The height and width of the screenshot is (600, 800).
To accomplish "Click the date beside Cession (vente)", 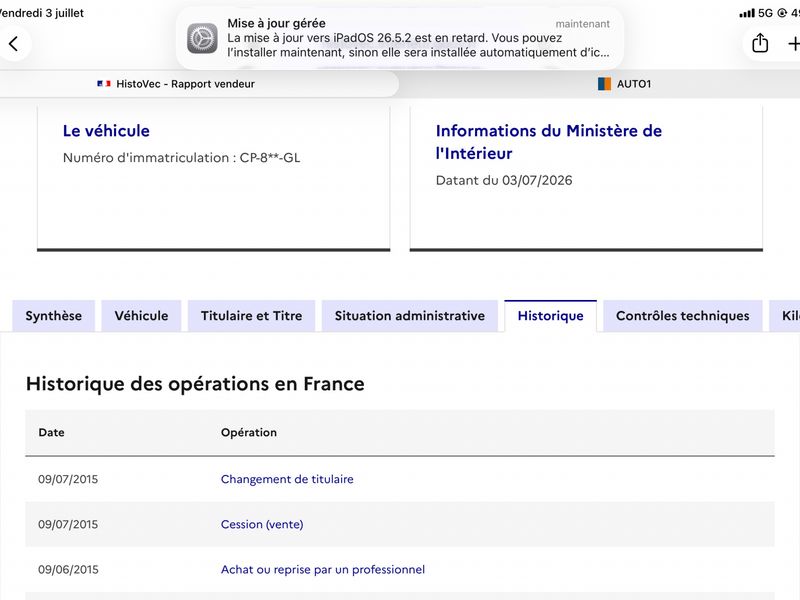I will click(68, 524).
